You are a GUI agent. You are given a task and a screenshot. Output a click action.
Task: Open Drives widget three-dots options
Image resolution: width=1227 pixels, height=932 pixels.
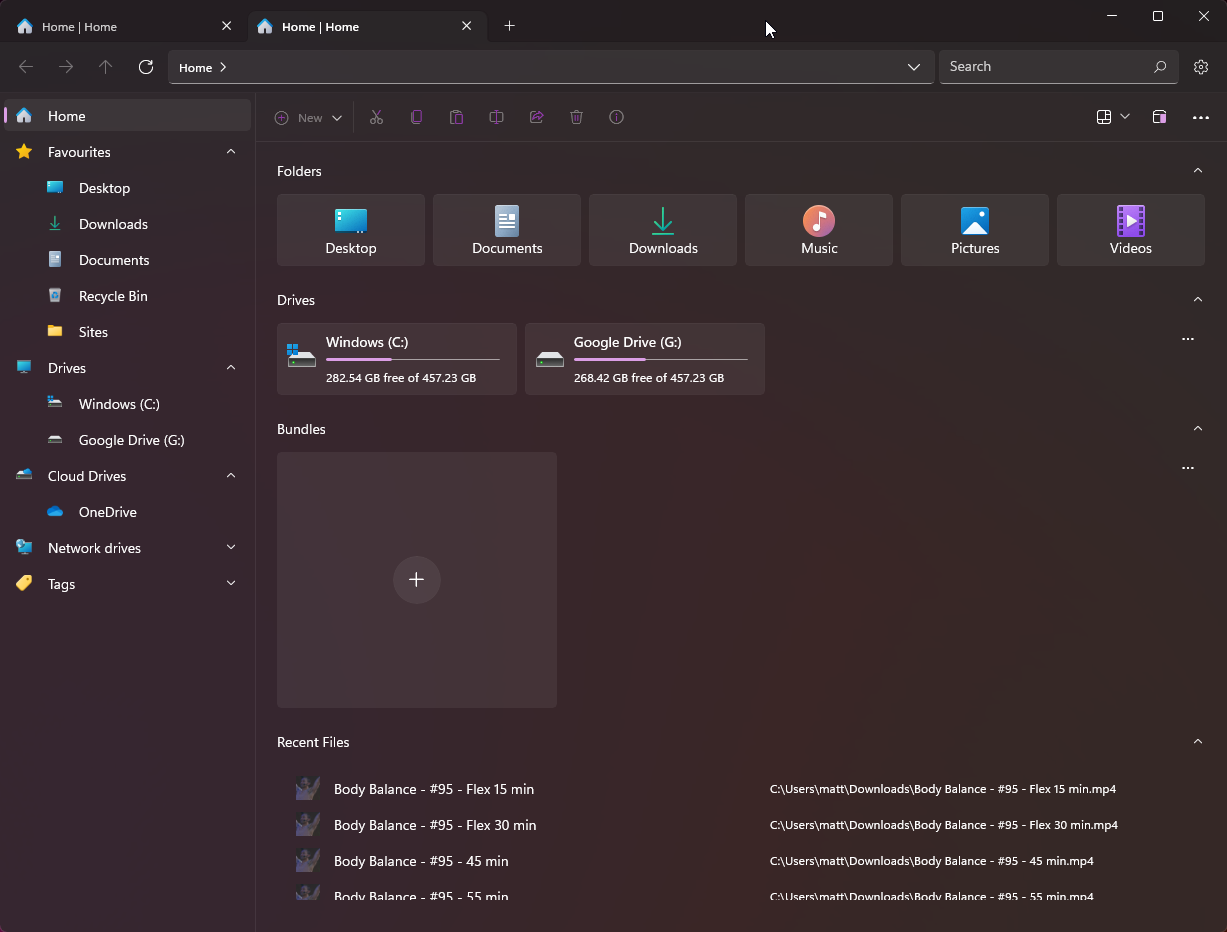pos(1188,339)
